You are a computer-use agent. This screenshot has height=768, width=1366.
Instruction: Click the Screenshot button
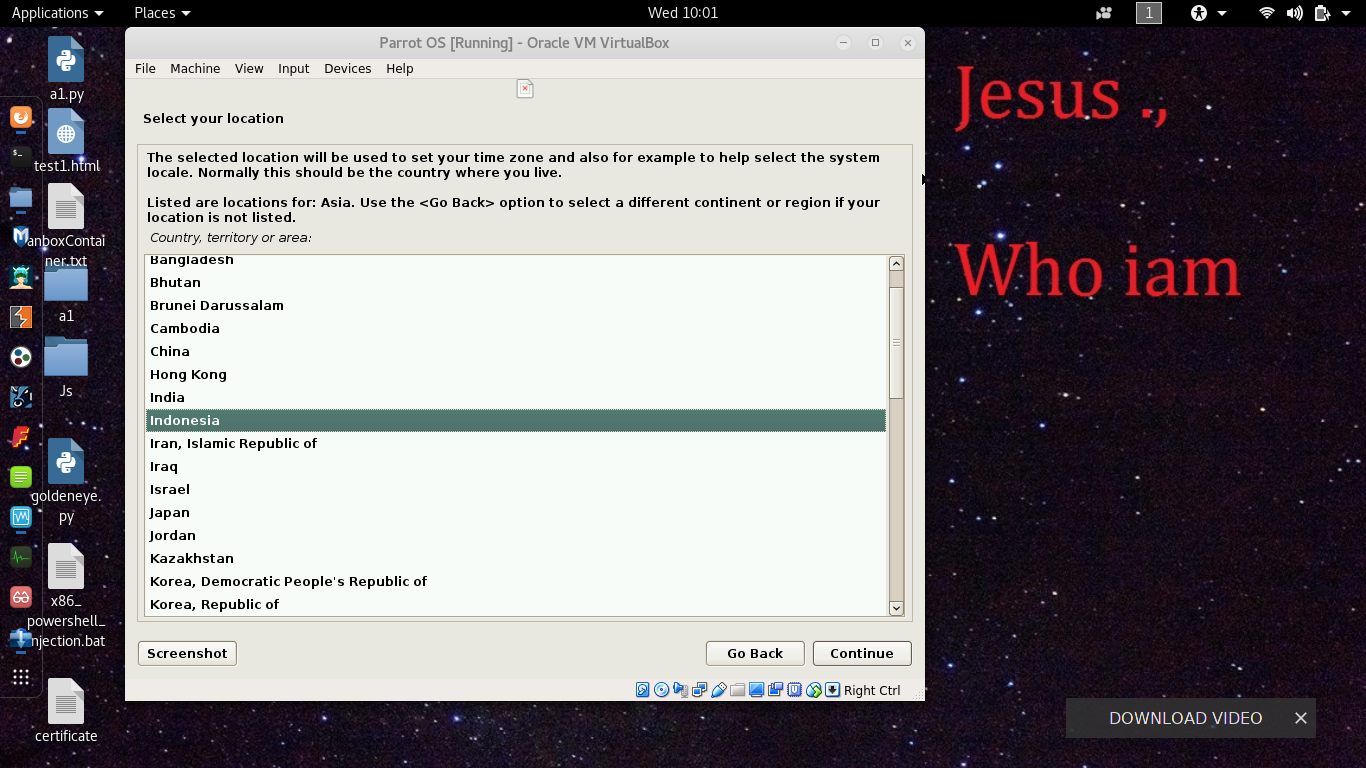click(x=187, y=653)
